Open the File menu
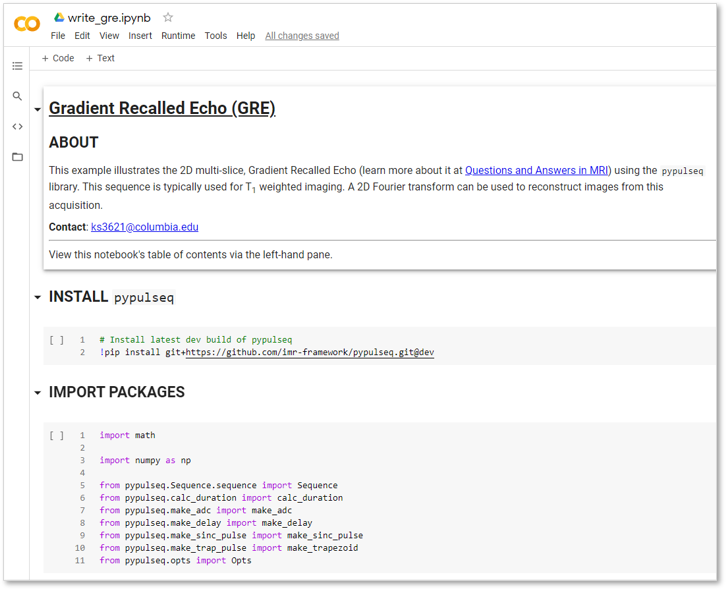726x589 pixels. [58, 36]
